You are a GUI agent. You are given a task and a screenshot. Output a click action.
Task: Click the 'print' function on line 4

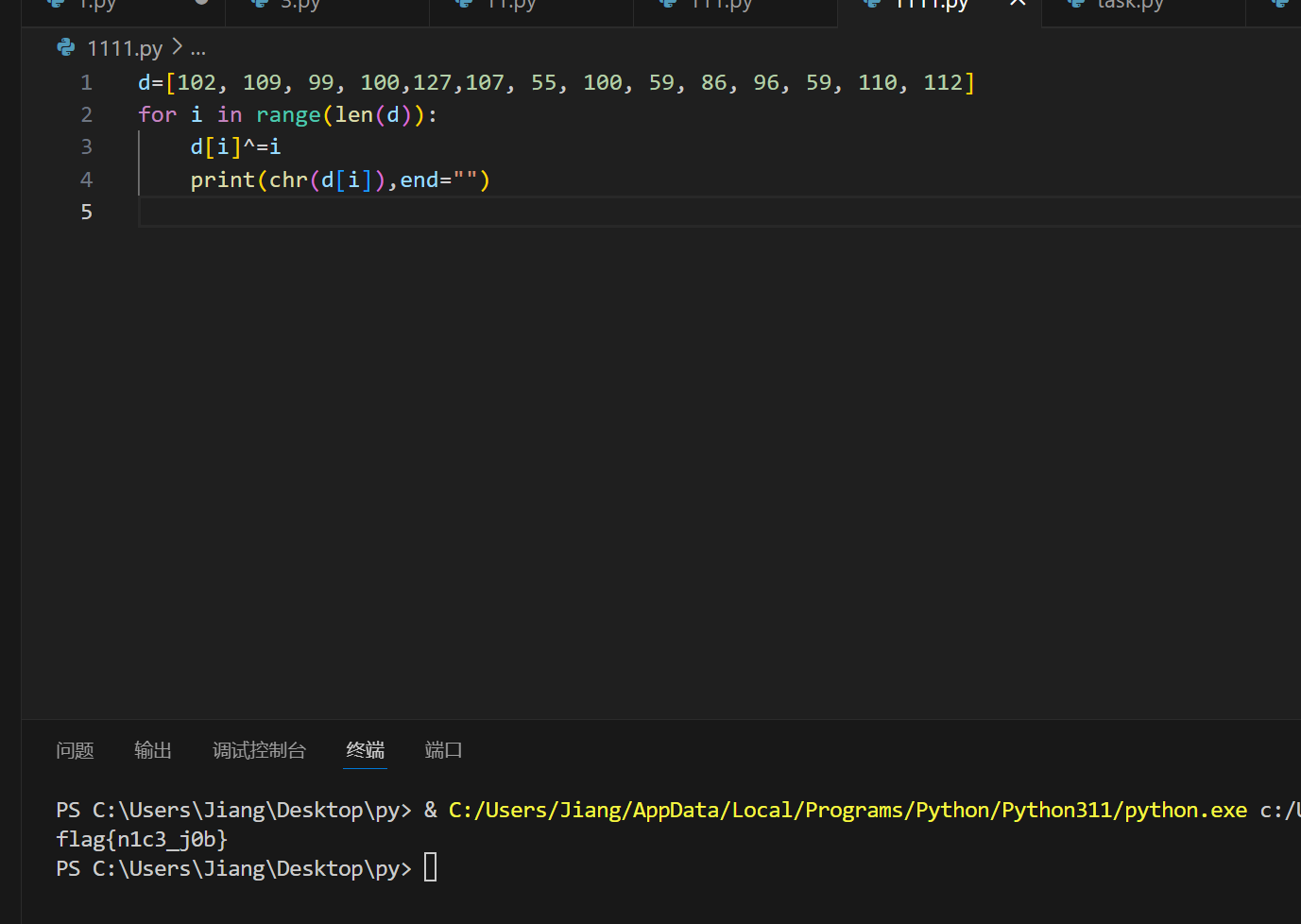pos(223,180)
